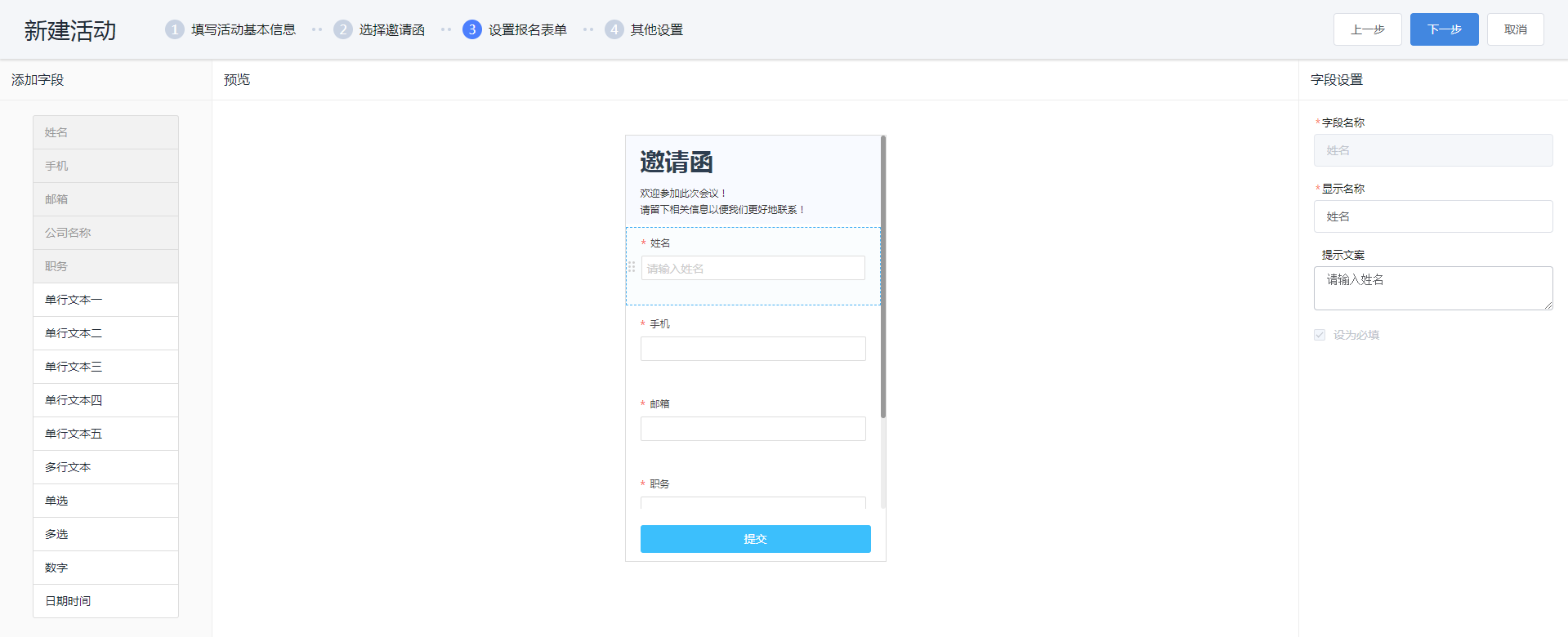Click the 显示名称 input field
The image size is (1568, 637).
point(1432,216)
